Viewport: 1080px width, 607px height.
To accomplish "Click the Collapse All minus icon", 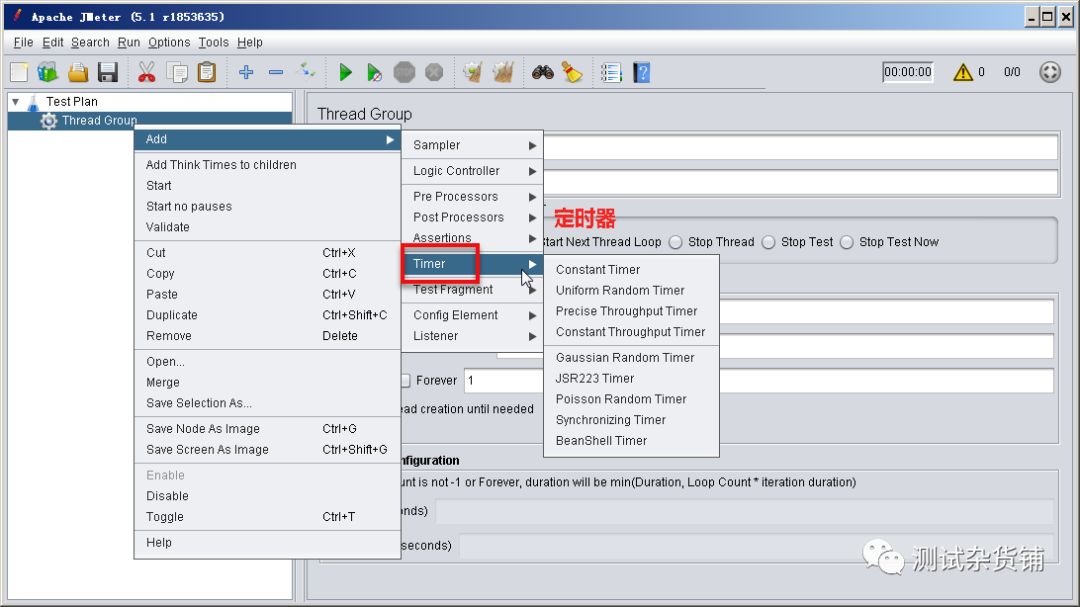I will coord(276,72).
